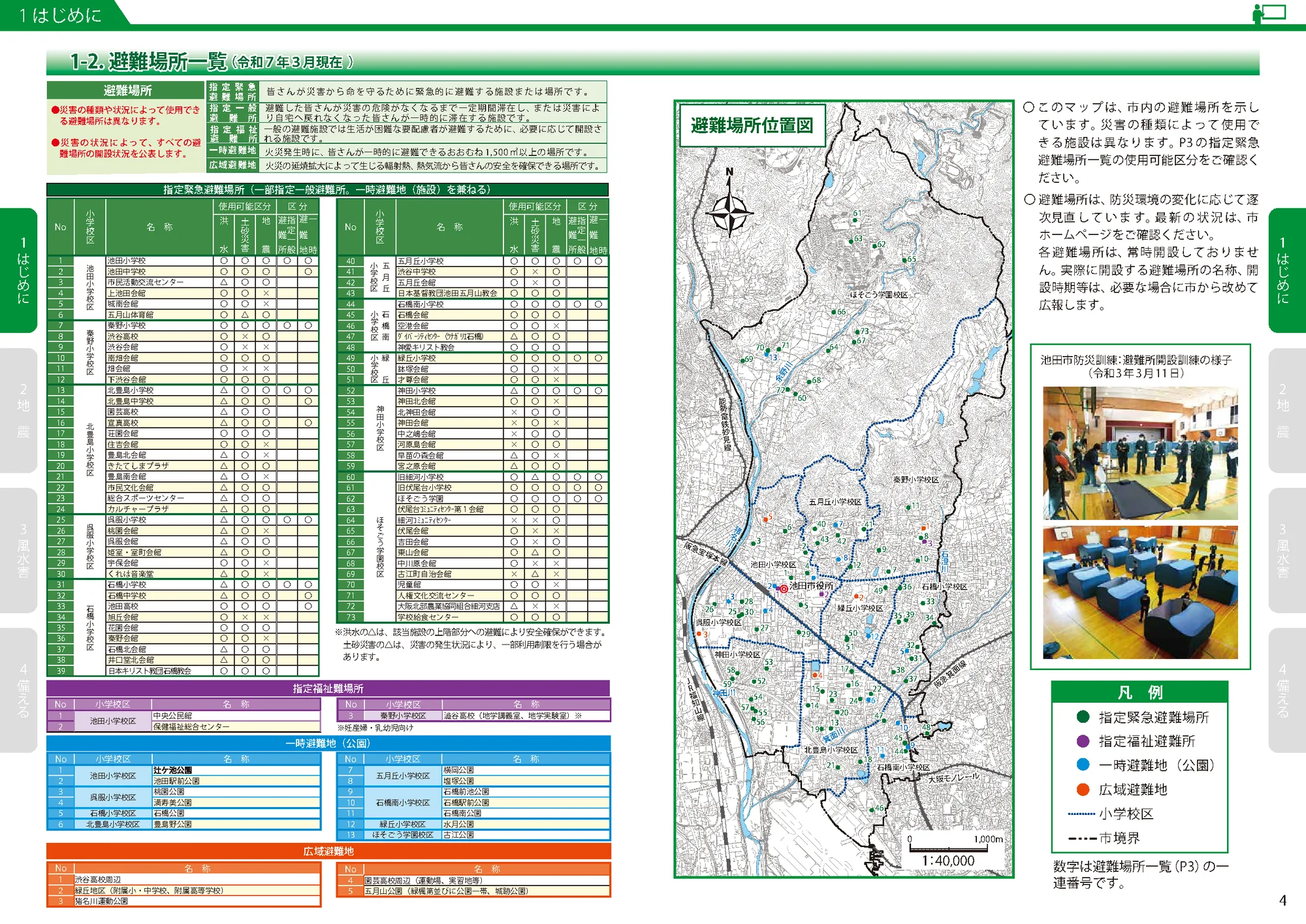Click the orange 広域避難地 legend dot
The image size is (1306, 924).
click(1083, 789)
